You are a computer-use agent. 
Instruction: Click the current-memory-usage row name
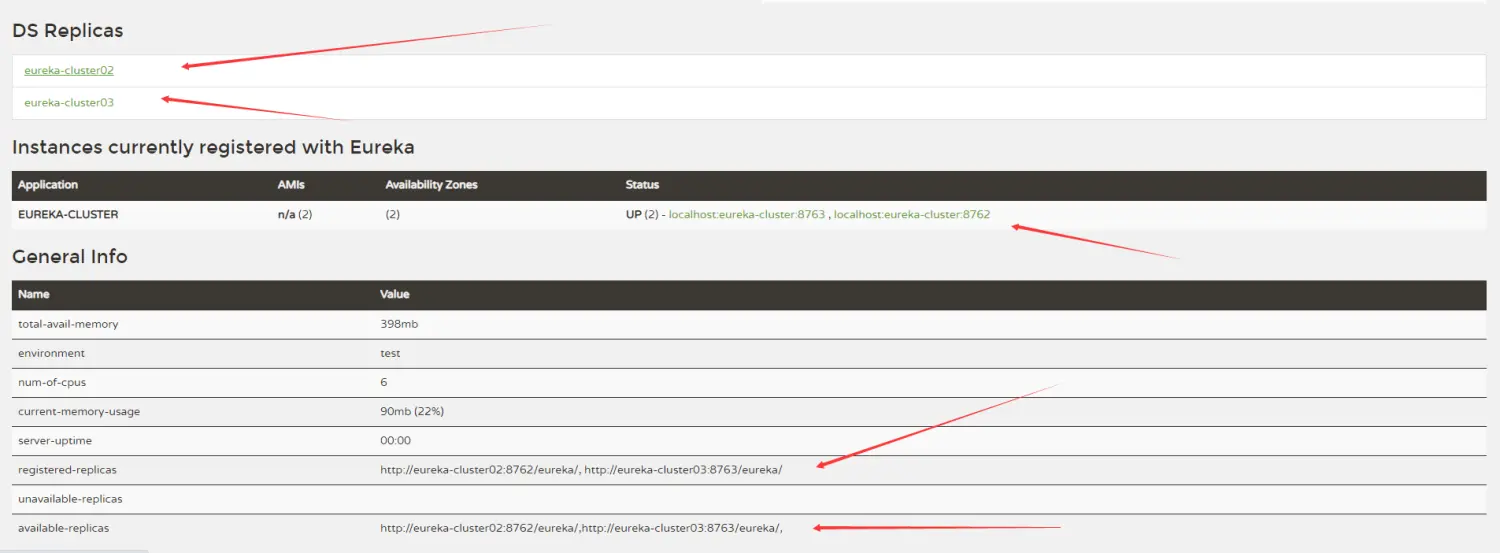coord(79,411)
